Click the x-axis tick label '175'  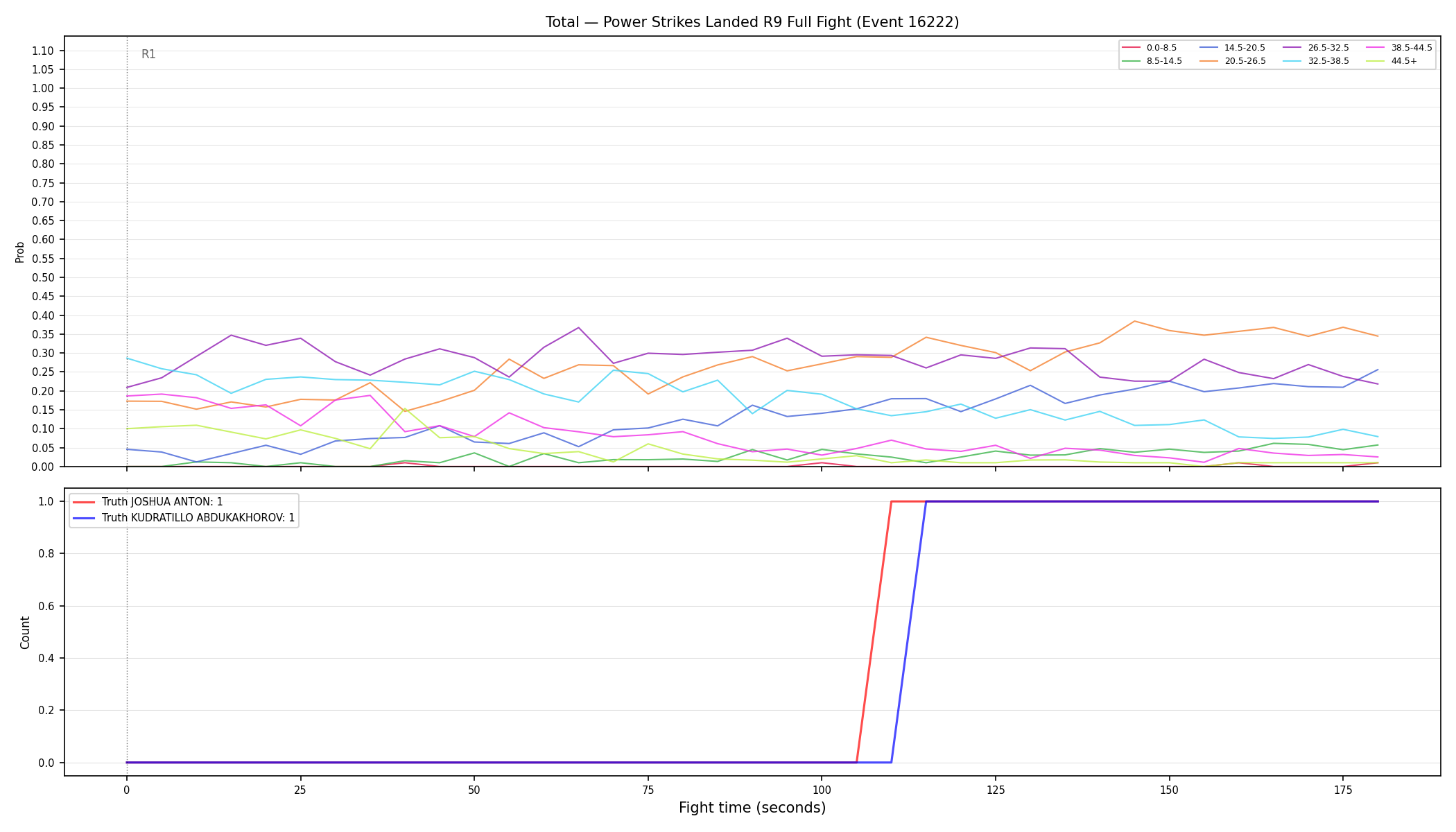tap(1343, 790)
